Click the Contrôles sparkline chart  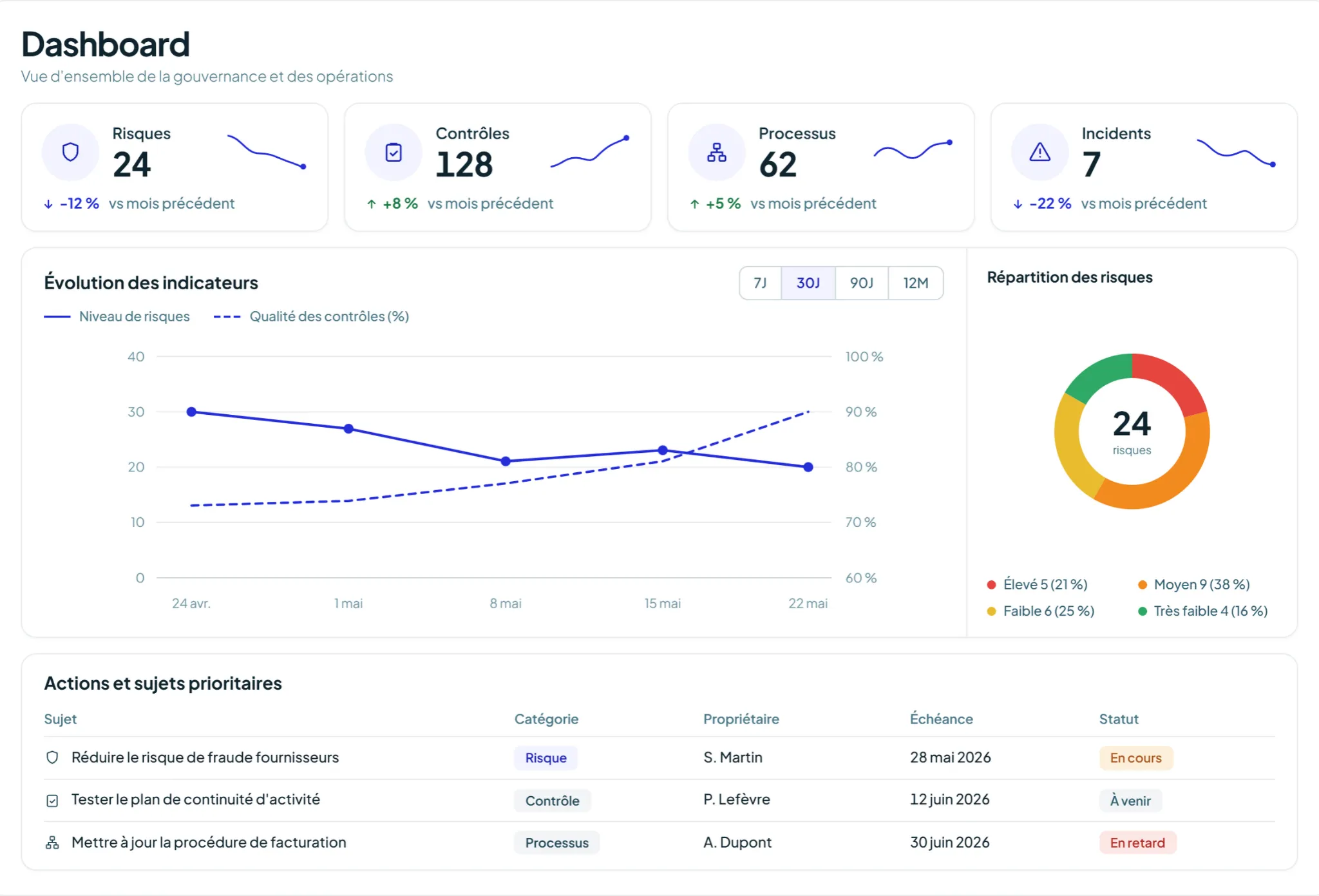590,152
